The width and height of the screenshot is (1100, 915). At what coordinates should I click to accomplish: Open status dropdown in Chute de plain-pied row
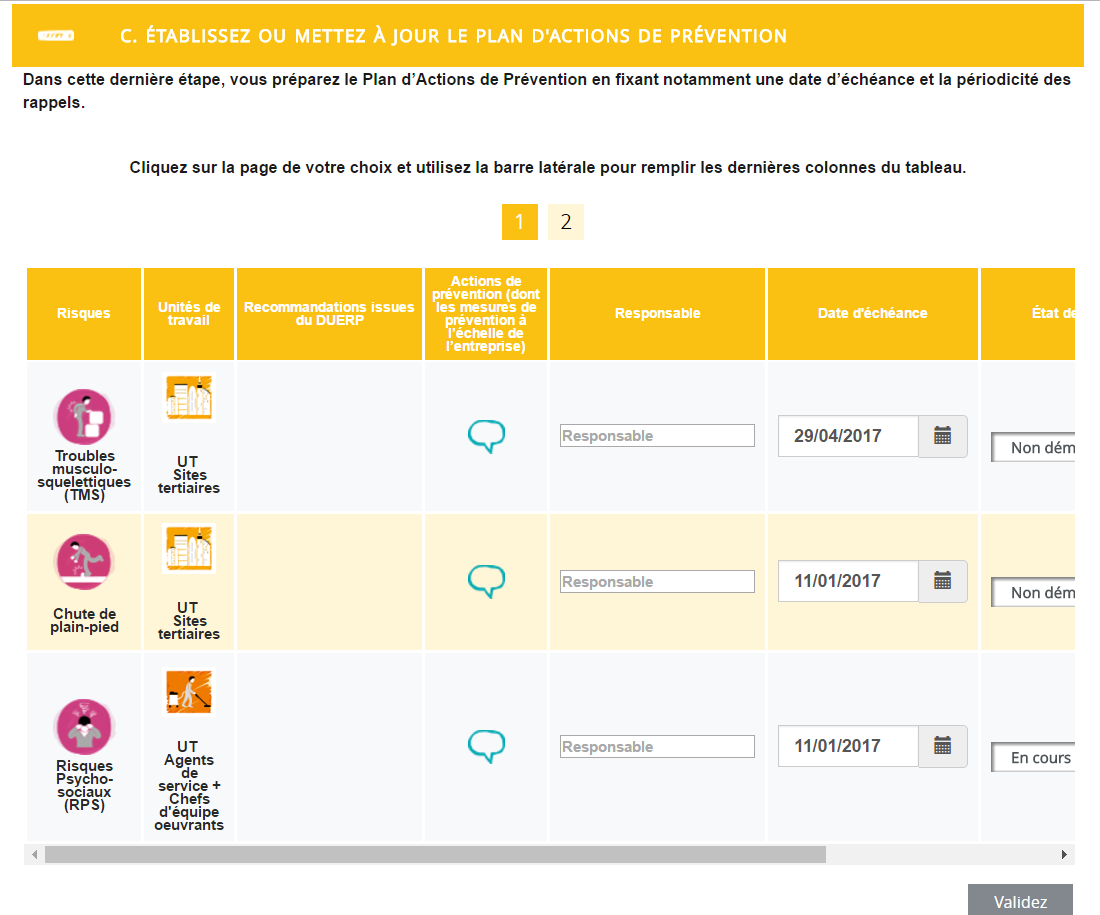coord(1033,593)
